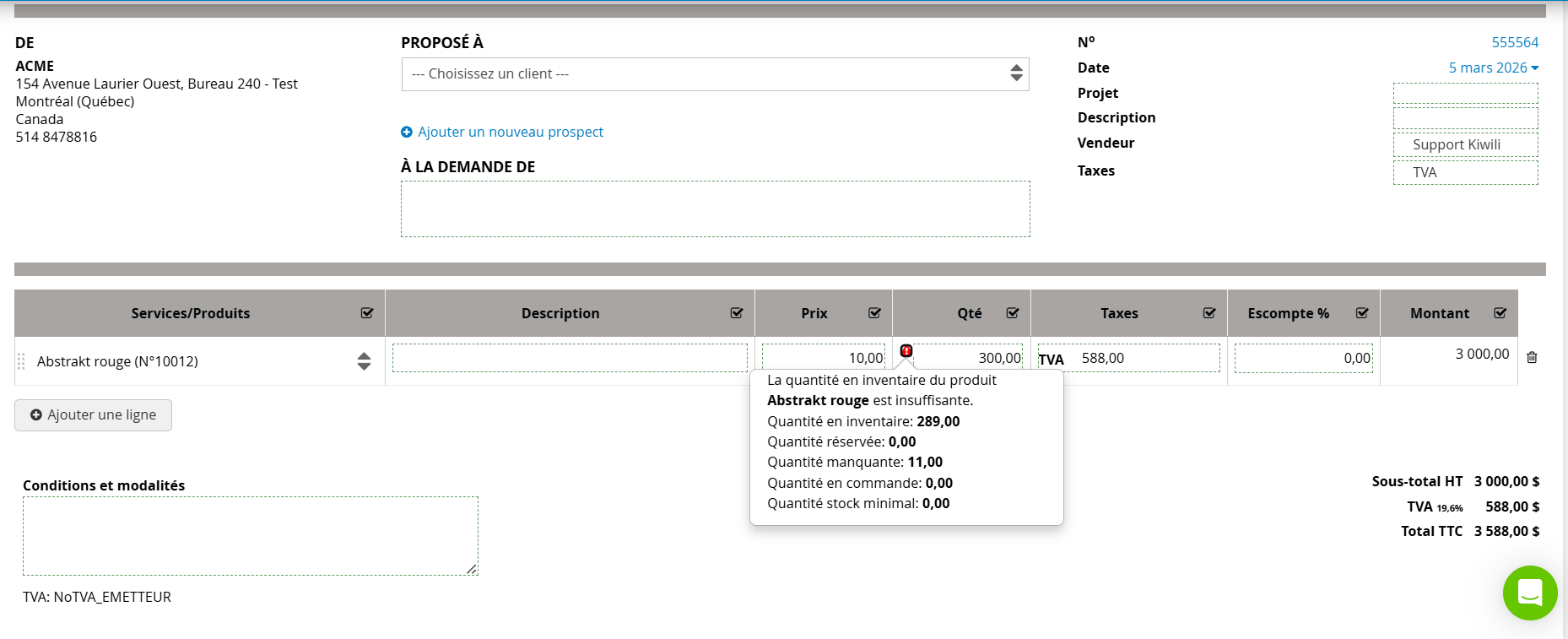Toggle the Montant column checkbox
This screenshot has width=1568, height=639.
(1500, 313)
